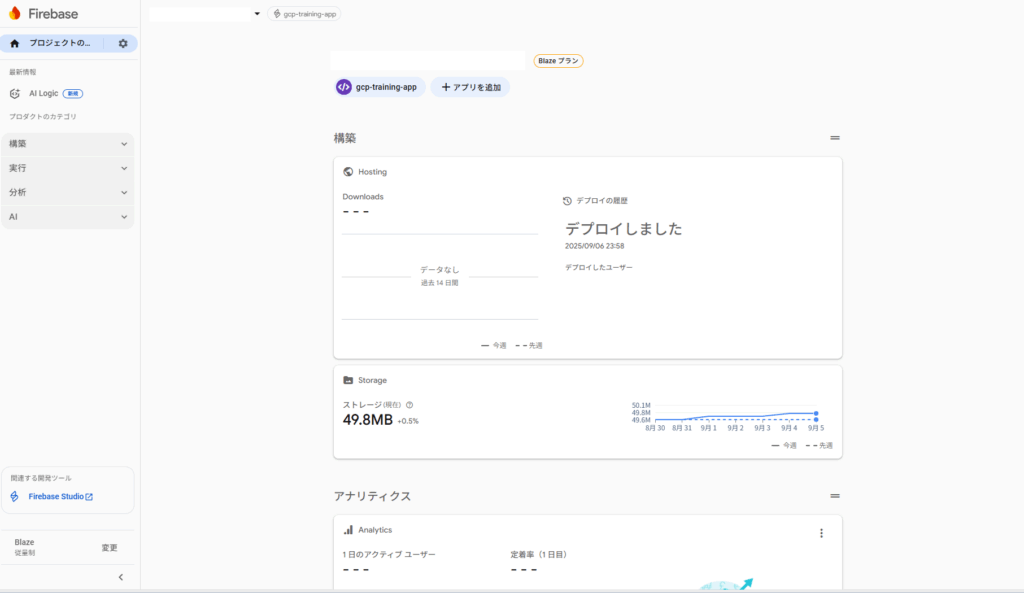Screen dimensions: 1024x593
Task: Click the アプリを追加 button
Action: click(x=470, y=87)
